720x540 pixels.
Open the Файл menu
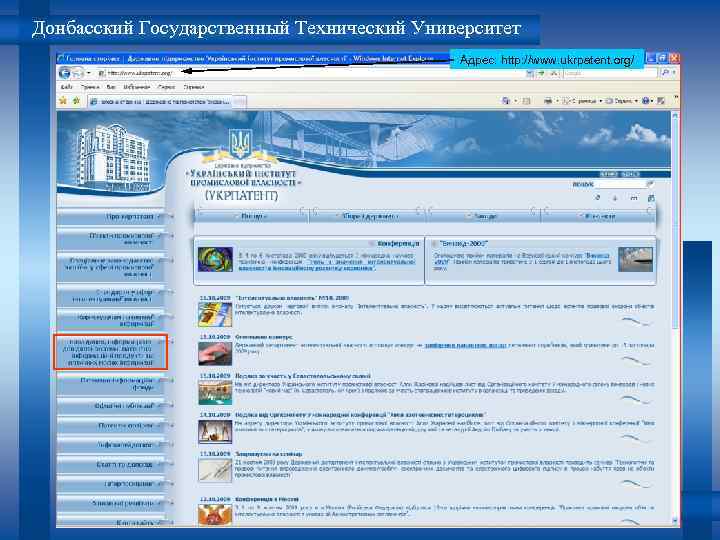click(x=67, y=87)
